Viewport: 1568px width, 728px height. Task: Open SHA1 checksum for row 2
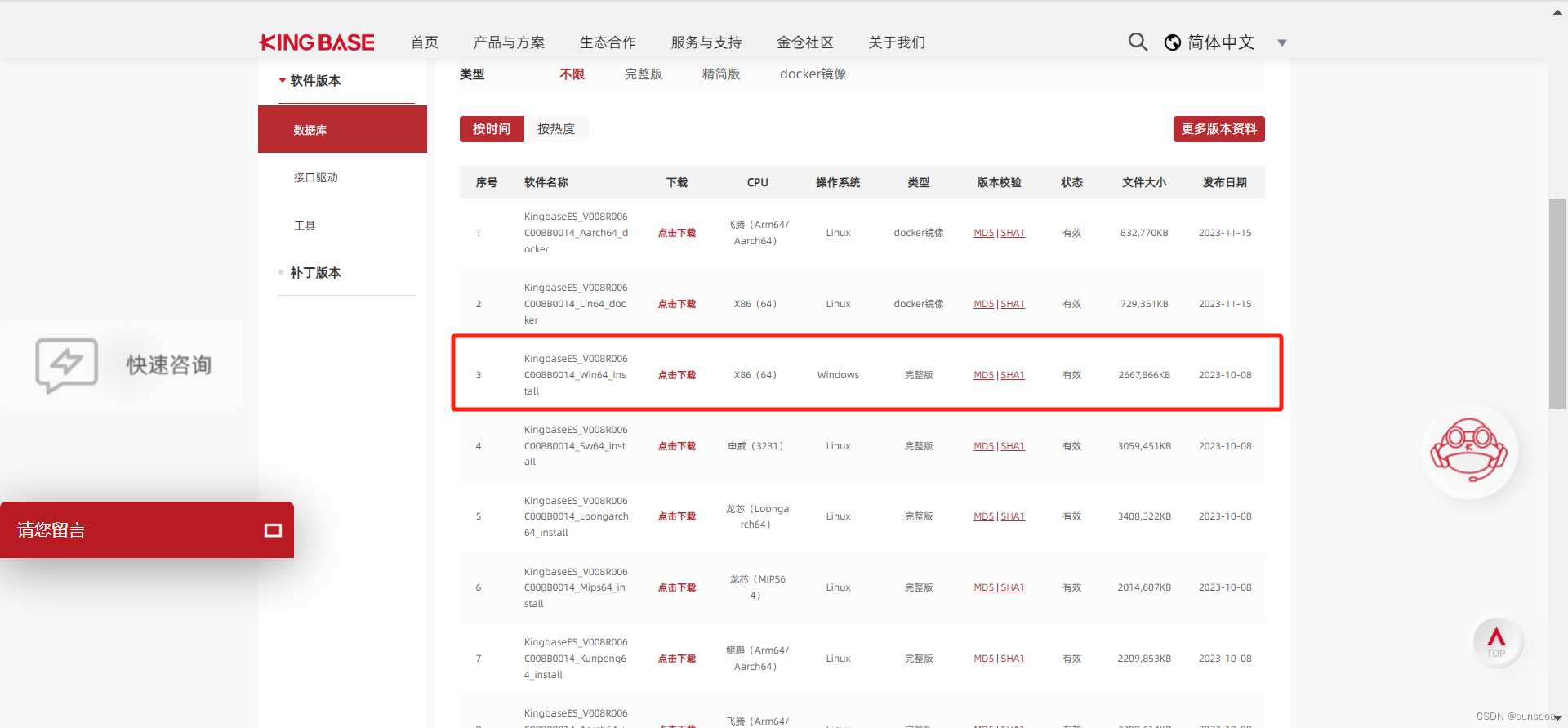coord(1013,304)
